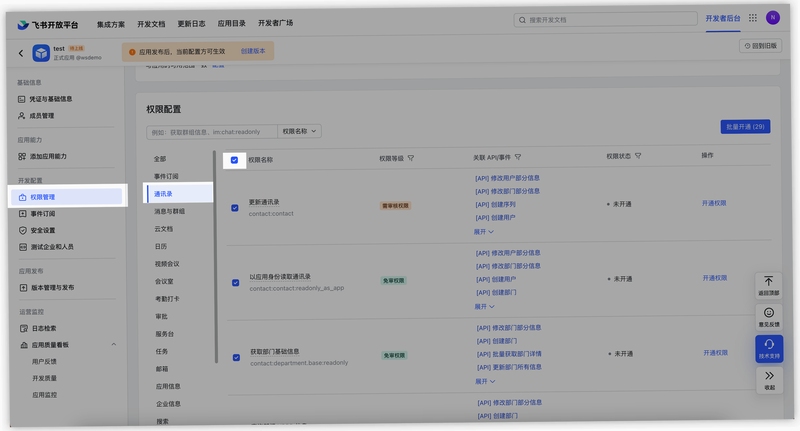Click 回到旧版 button

click(761, 46)
